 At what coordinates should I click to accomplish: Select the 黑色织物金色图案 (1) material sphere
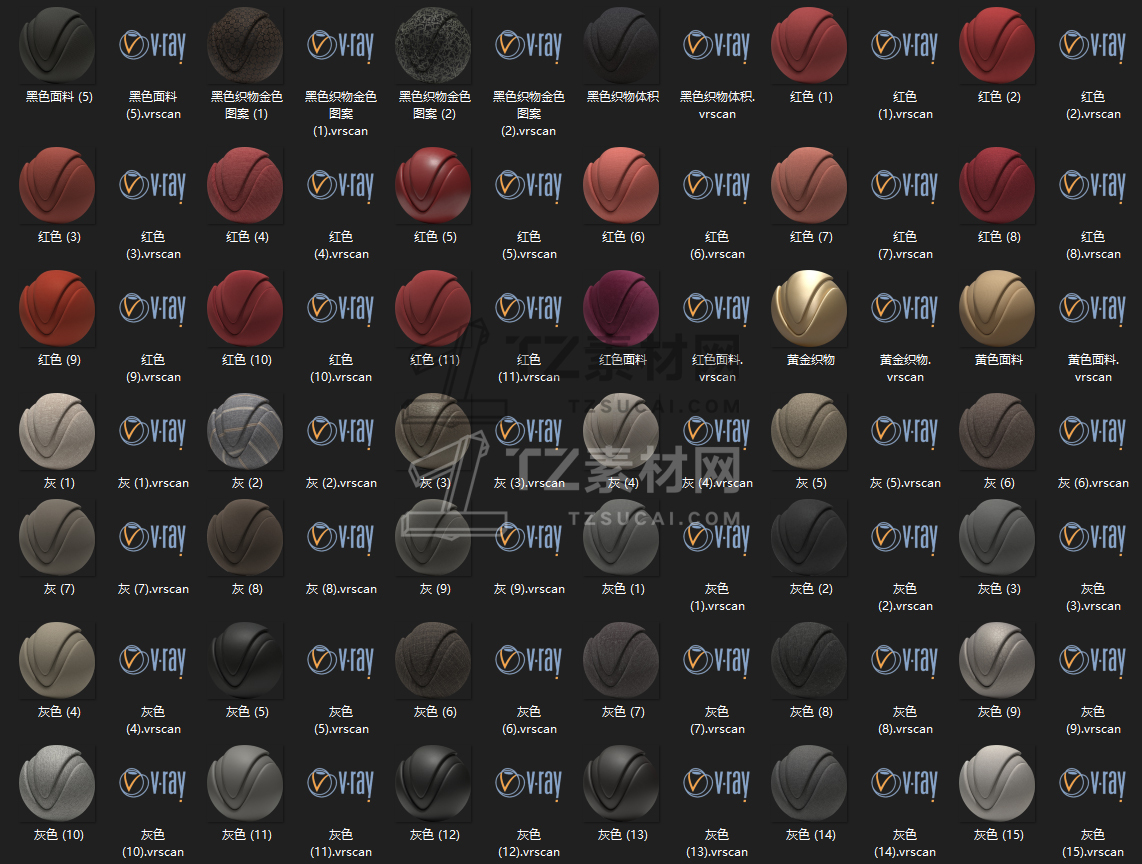click(245, 45)
